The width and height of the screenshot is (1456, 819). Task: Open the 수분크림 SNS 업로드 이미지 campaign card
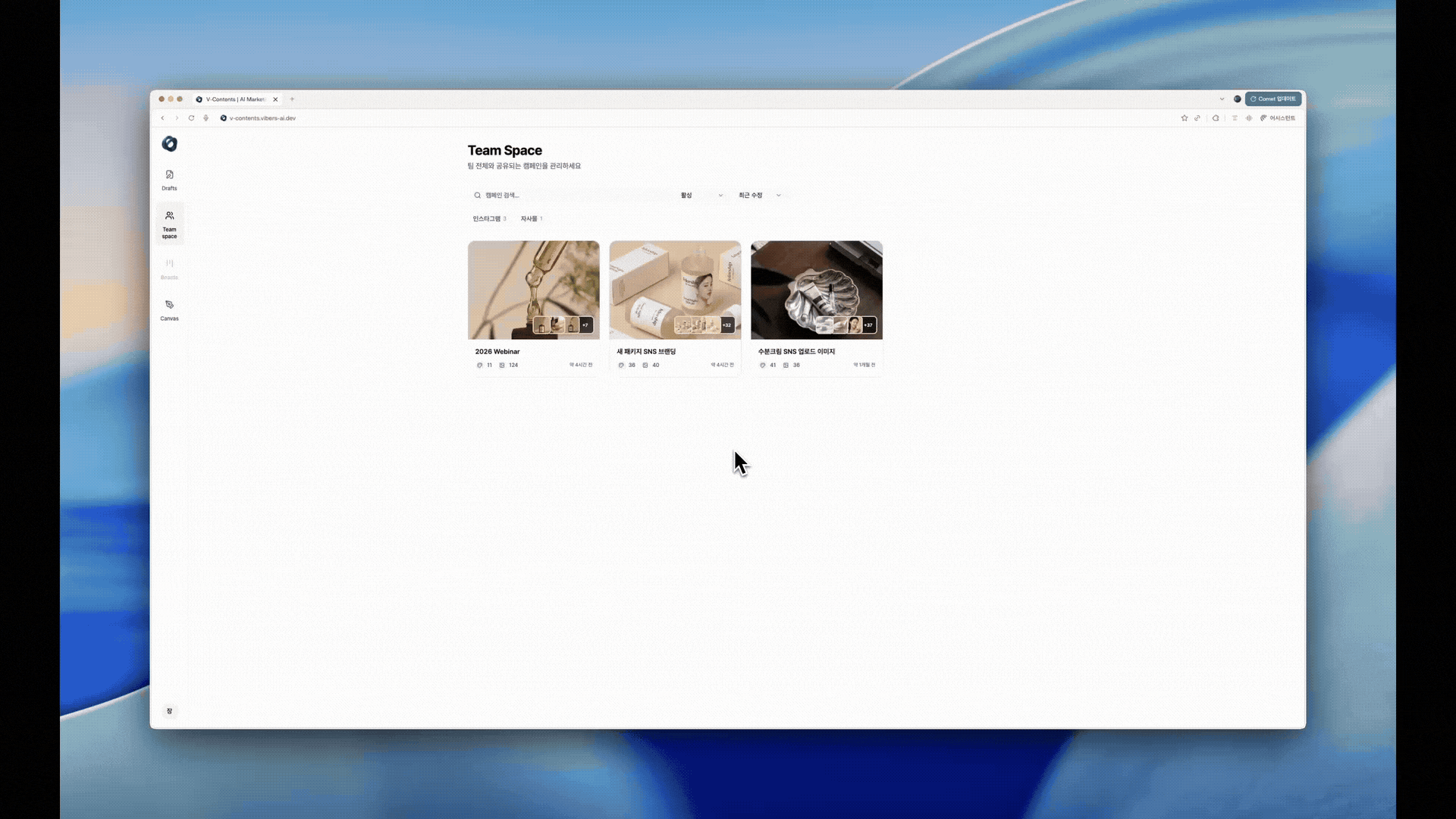point(816,307)
